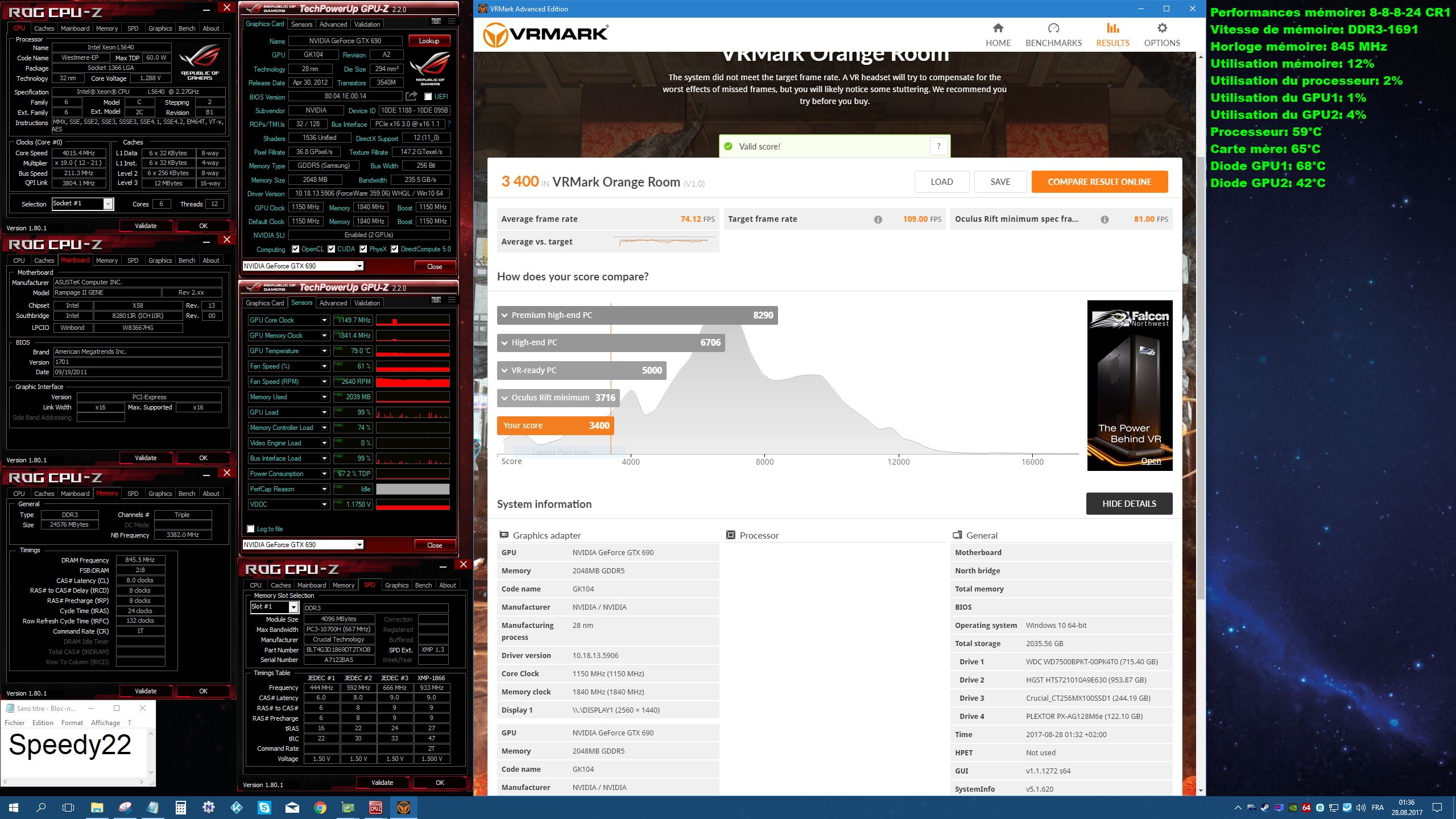
Task: Toggle the CUDA checkbox in GPU-Z
Action: 332,249
